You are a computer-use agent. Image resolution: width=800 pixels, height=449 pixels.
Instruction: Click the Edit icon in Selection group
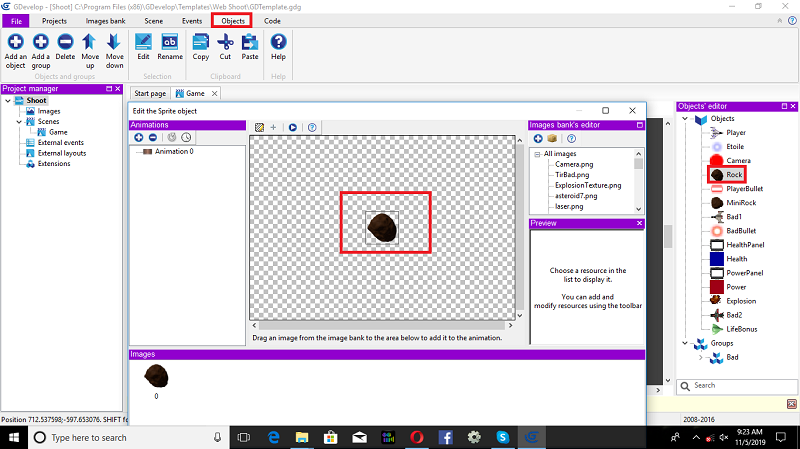[x=143, y=41]
